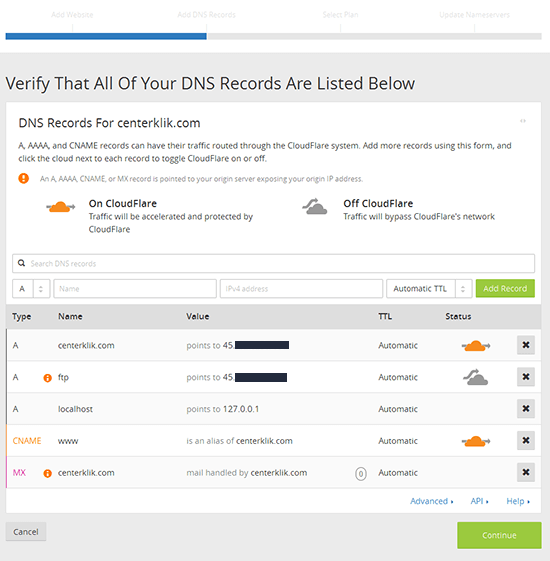Remove the ftp A record
The image size is (550, 561).
[x=525, y=377]
